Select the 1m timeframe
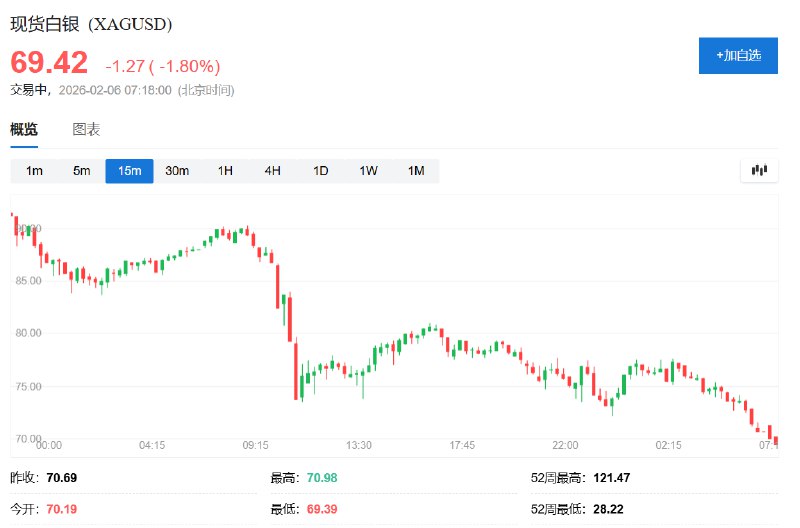800x528 pixels. click(34, 171)
